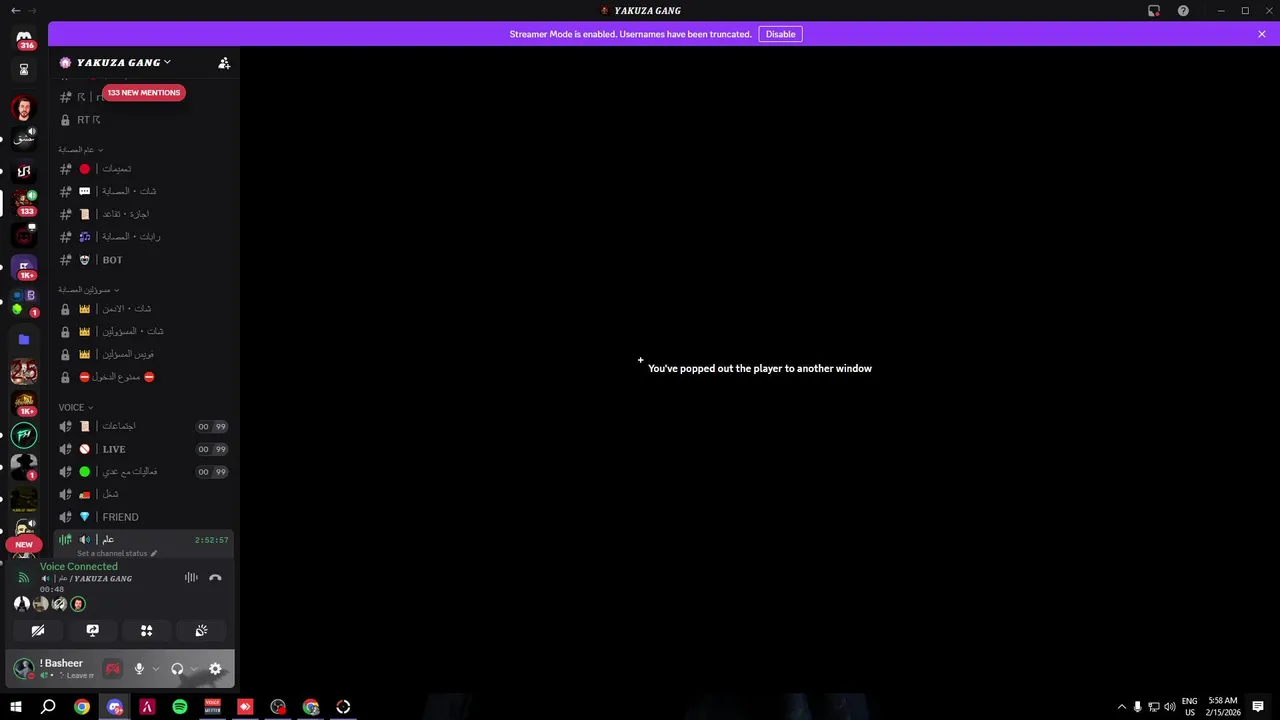Viewport: 1280px width, 720px height.
Task: Disable Streamer Mode button
Action: point(780,34)
